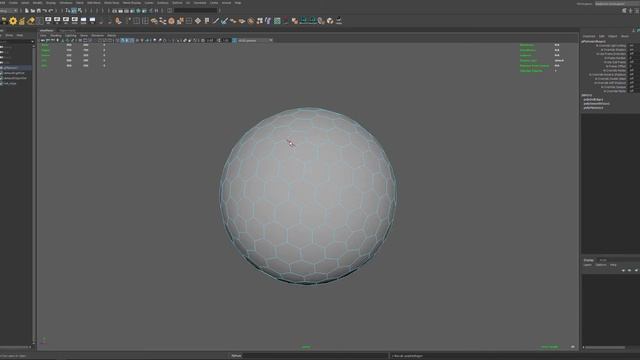Open the workspace dropdown at top right
Viewport: 640px width, 360px height.
pyautogui.click(x=617, y=4)
